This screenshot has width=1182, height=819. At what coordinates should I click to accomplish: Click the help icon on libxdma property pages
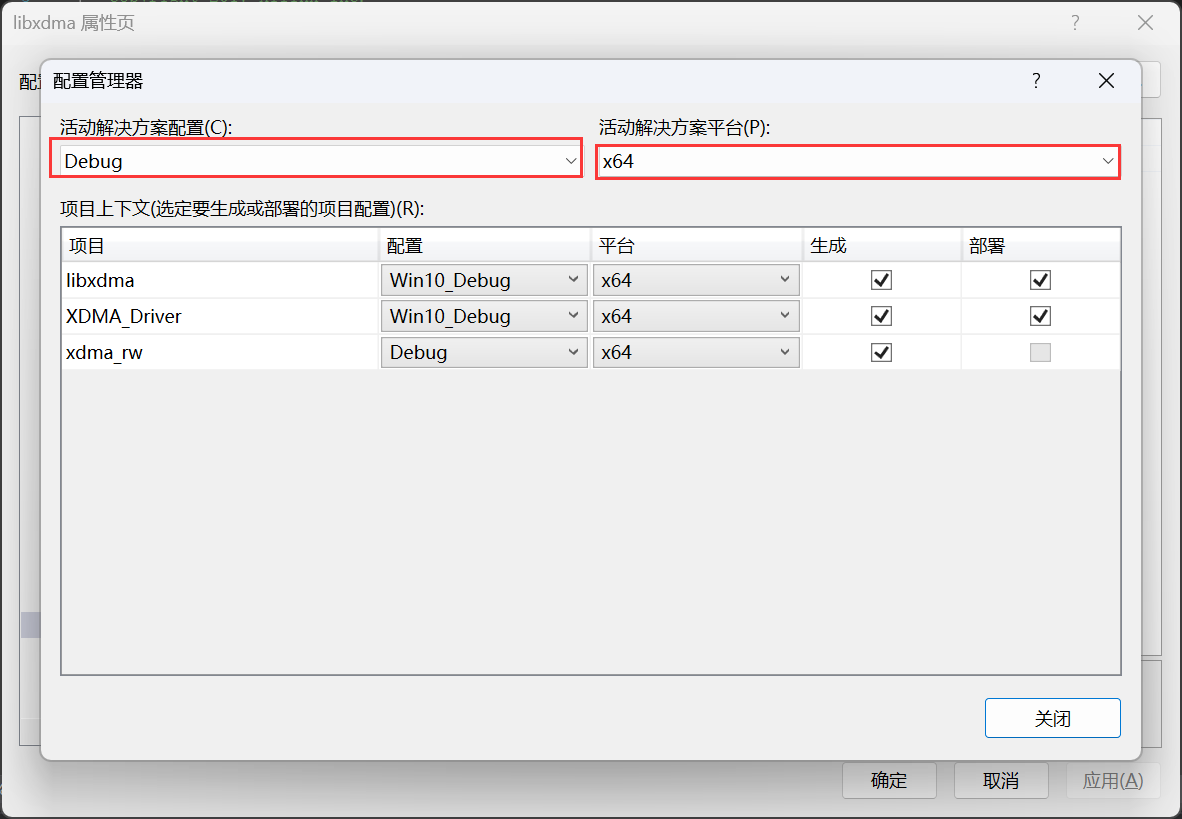click(x=1075, y=22)
